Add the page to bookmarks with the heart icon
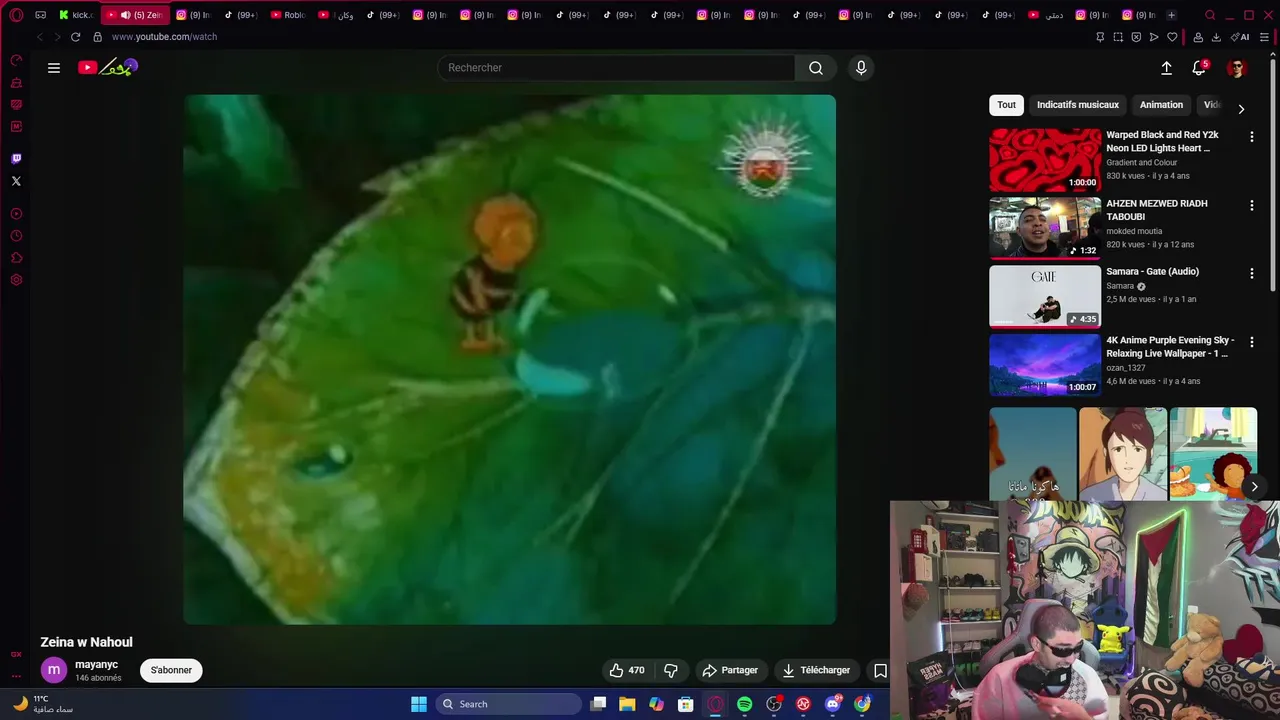The height and width of the screenshot is (720, 1280). pyautogui.click(x=1172, y=37)
